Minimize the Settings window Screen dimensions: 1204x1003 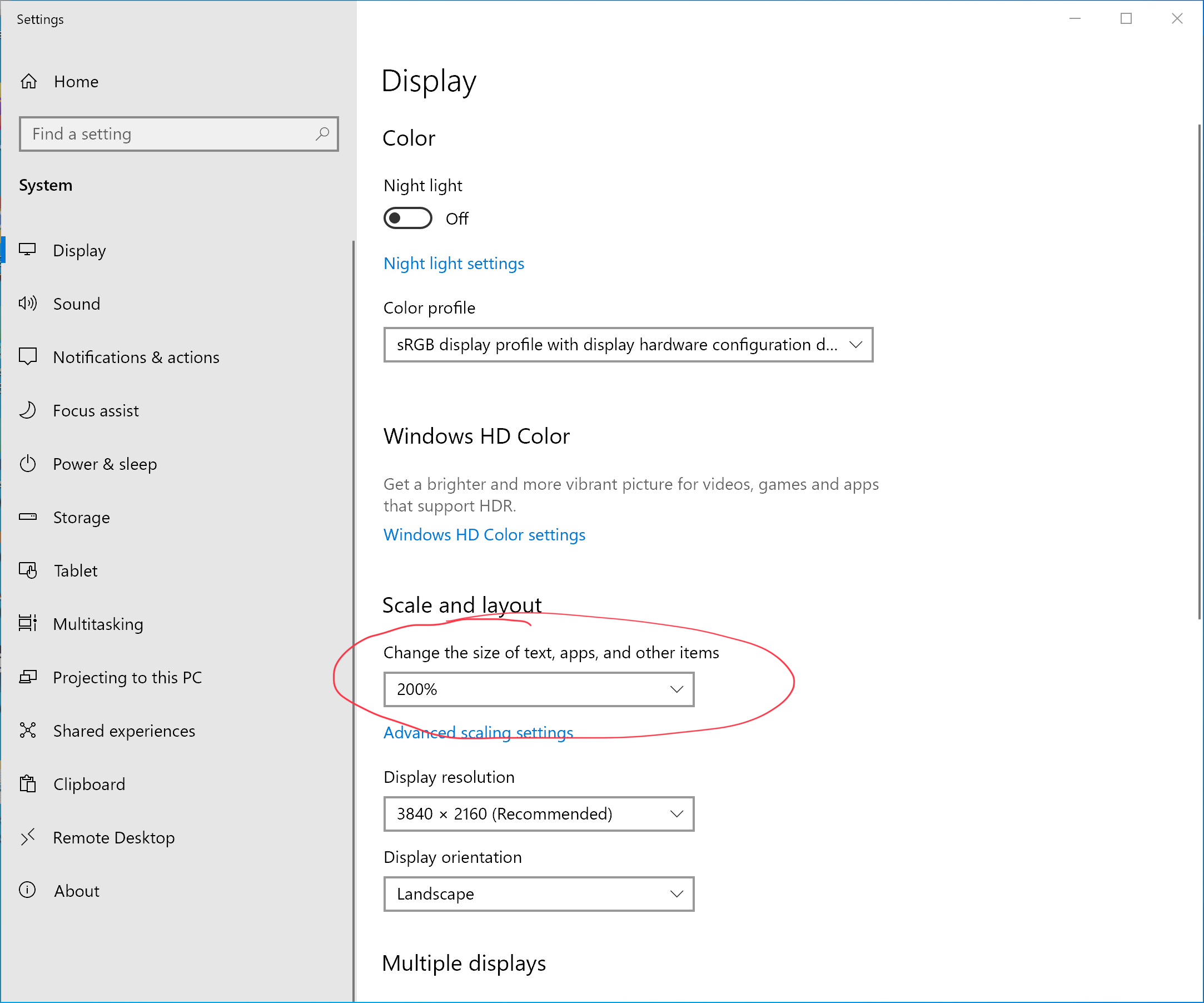click(x=1075, y=18)
